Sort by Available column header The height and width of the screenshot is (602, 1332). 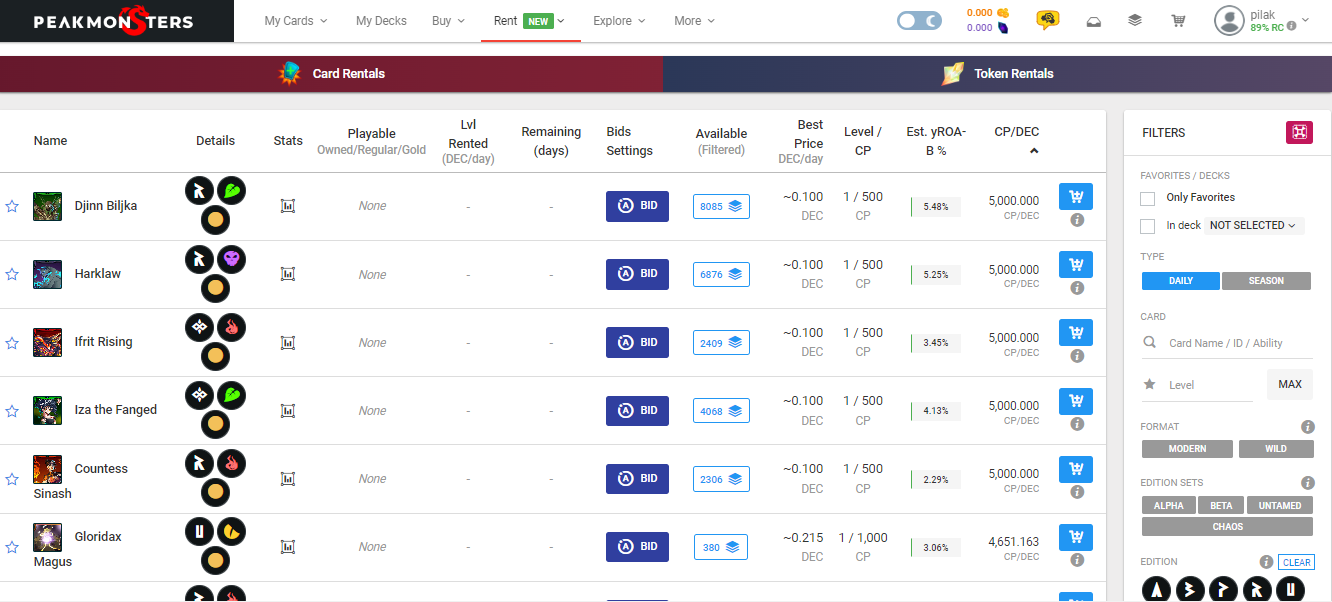(721, 141)
